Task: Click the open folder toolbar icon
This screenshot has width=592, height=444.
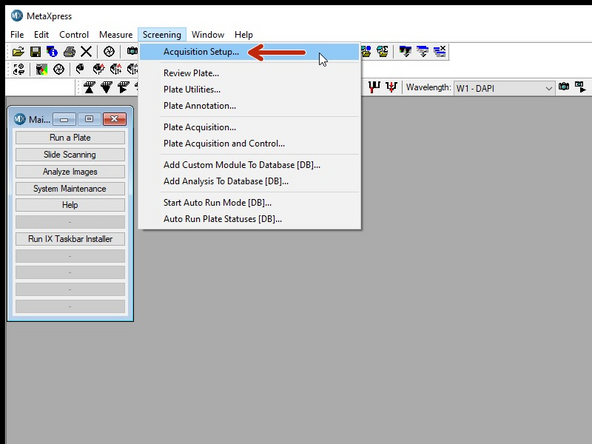Action: pyautogui.click(x=18, y=51)
